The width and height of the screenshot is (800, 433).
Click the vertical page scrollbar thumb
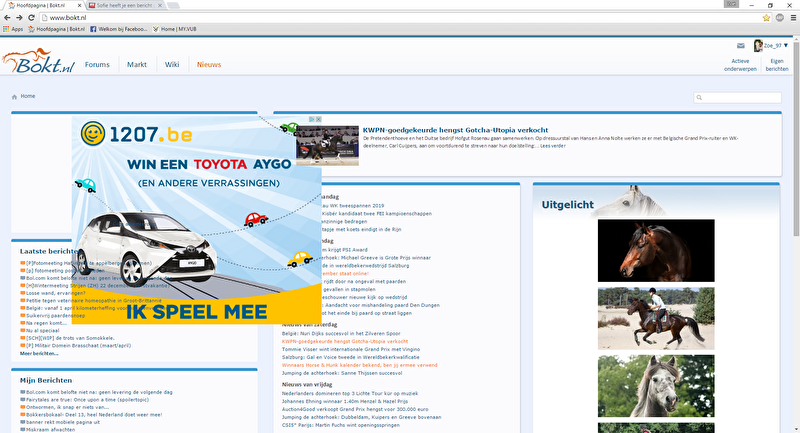[796, 138]
